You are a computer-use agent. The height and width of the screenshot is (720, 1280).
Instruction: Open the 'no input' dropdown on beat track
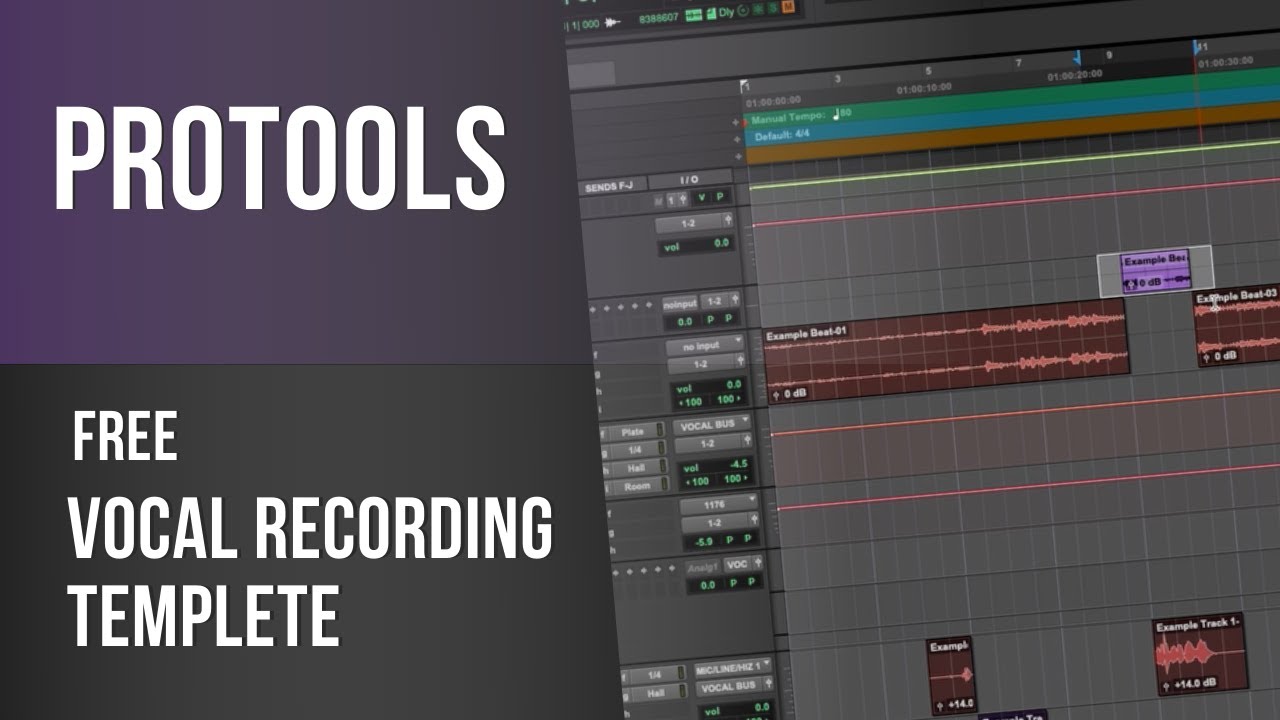(707, 345)
